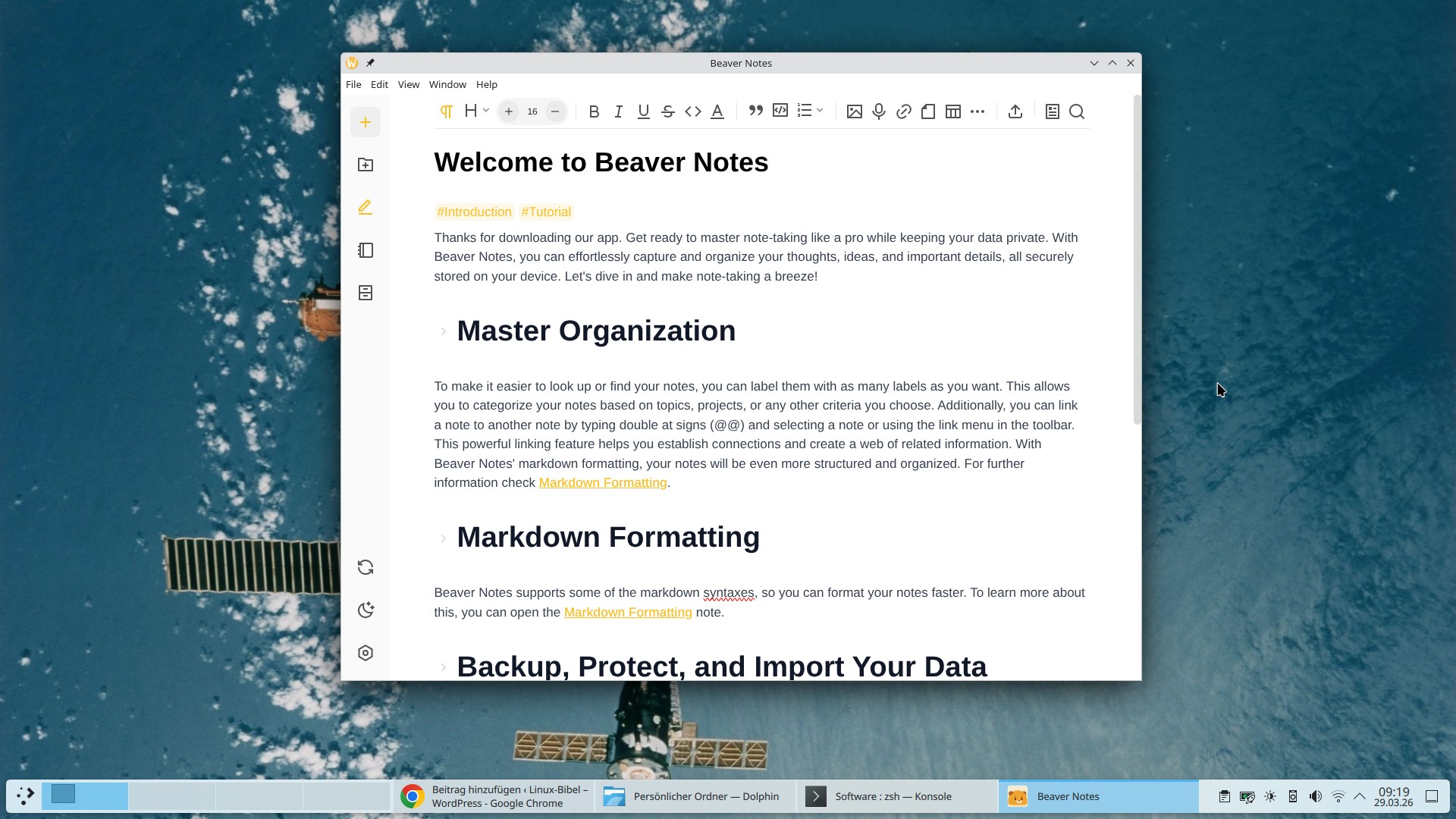Screen dimensions: 1456x819
Task: Open the archive icon in sidebar
Action: [366, 293]
